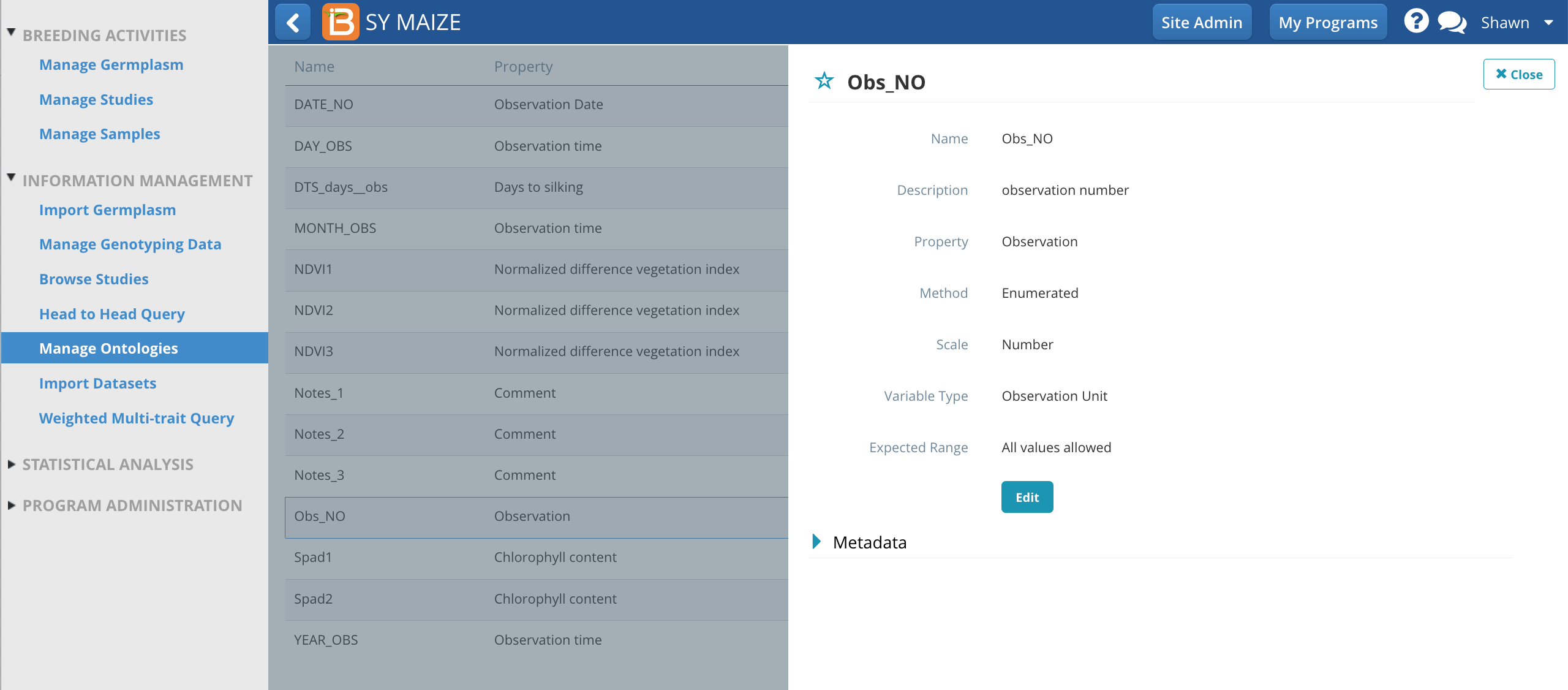Click the Site Admin button
The width and height of the screenshot is (1568, 690).
[1202, 23]
